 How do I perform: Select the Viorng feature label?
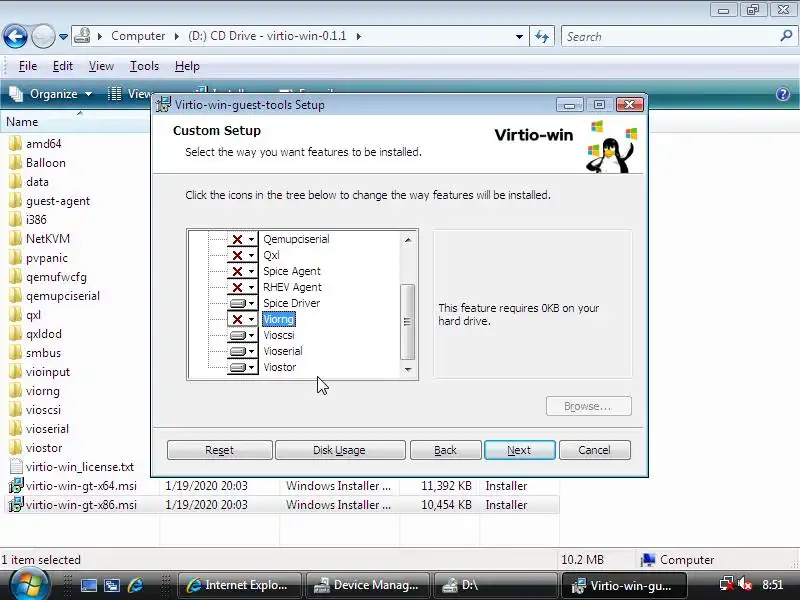point(279,319)
